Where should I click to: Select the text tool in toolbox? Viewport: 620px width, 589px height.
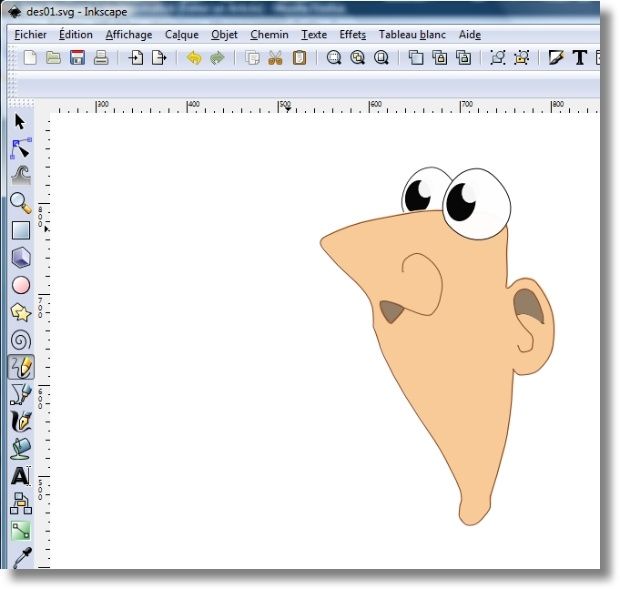click(x=21, y=476)
